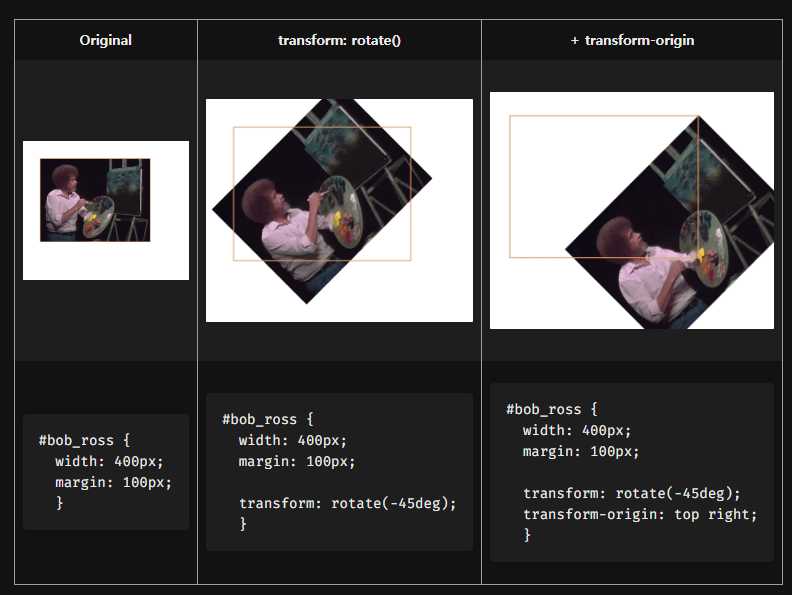This screenshot has height=595, width=792.
Task: Click "transform-origin: top right;" code line
Action: [x=640, y=514]
